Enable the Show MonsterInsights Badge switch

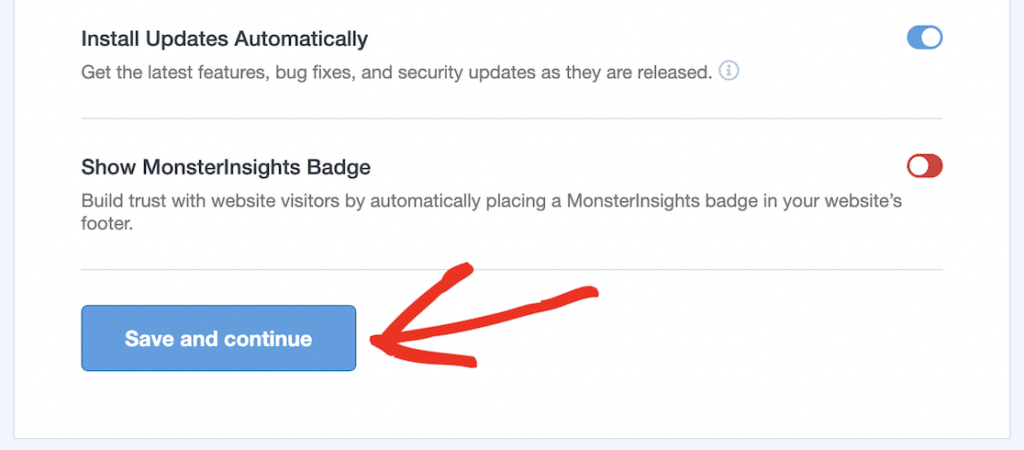pos(925,166)
